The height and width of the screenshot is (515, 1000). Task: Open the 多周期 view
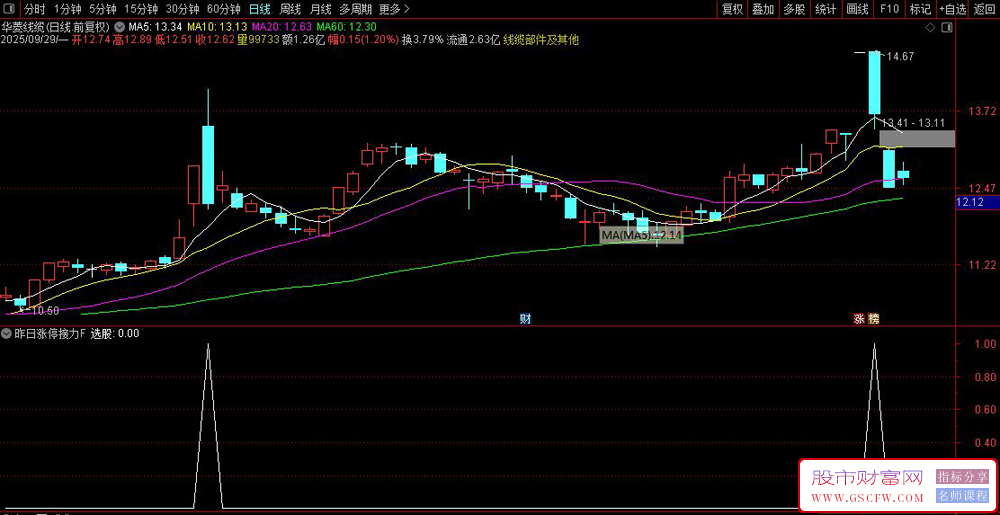[355, 9]
